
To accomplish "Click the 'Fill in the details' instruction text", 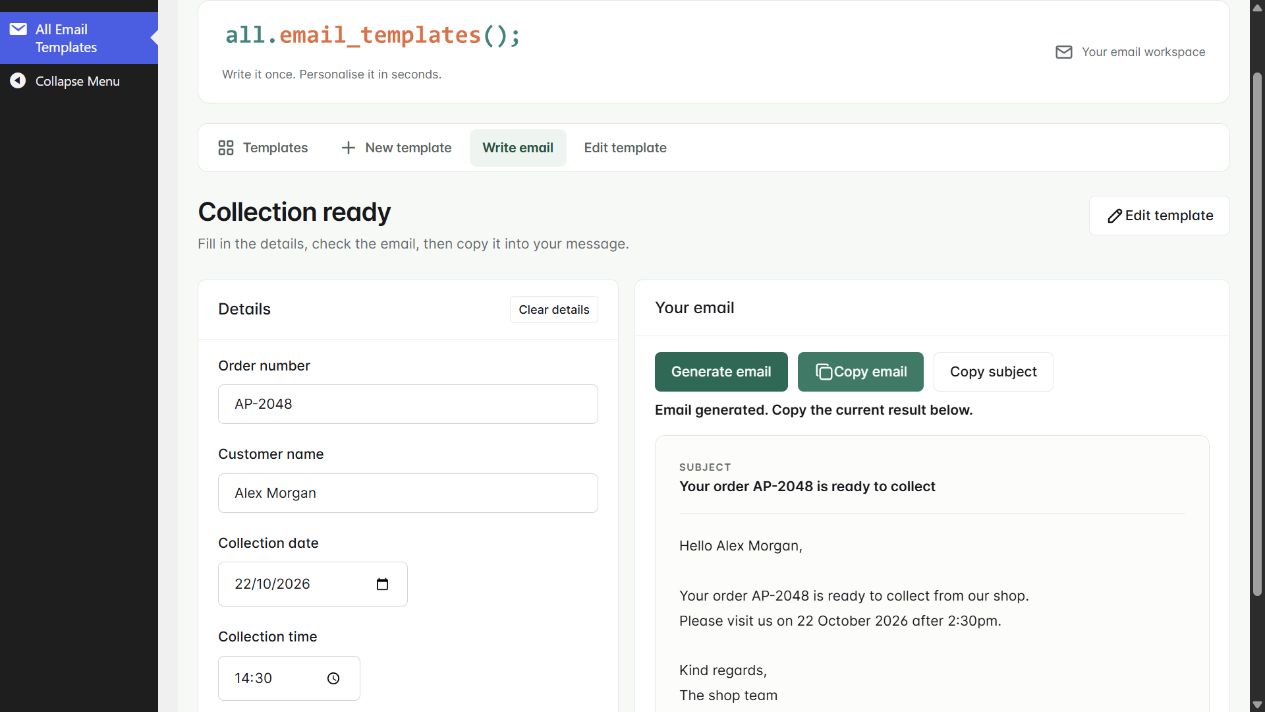I will (413, 244).
